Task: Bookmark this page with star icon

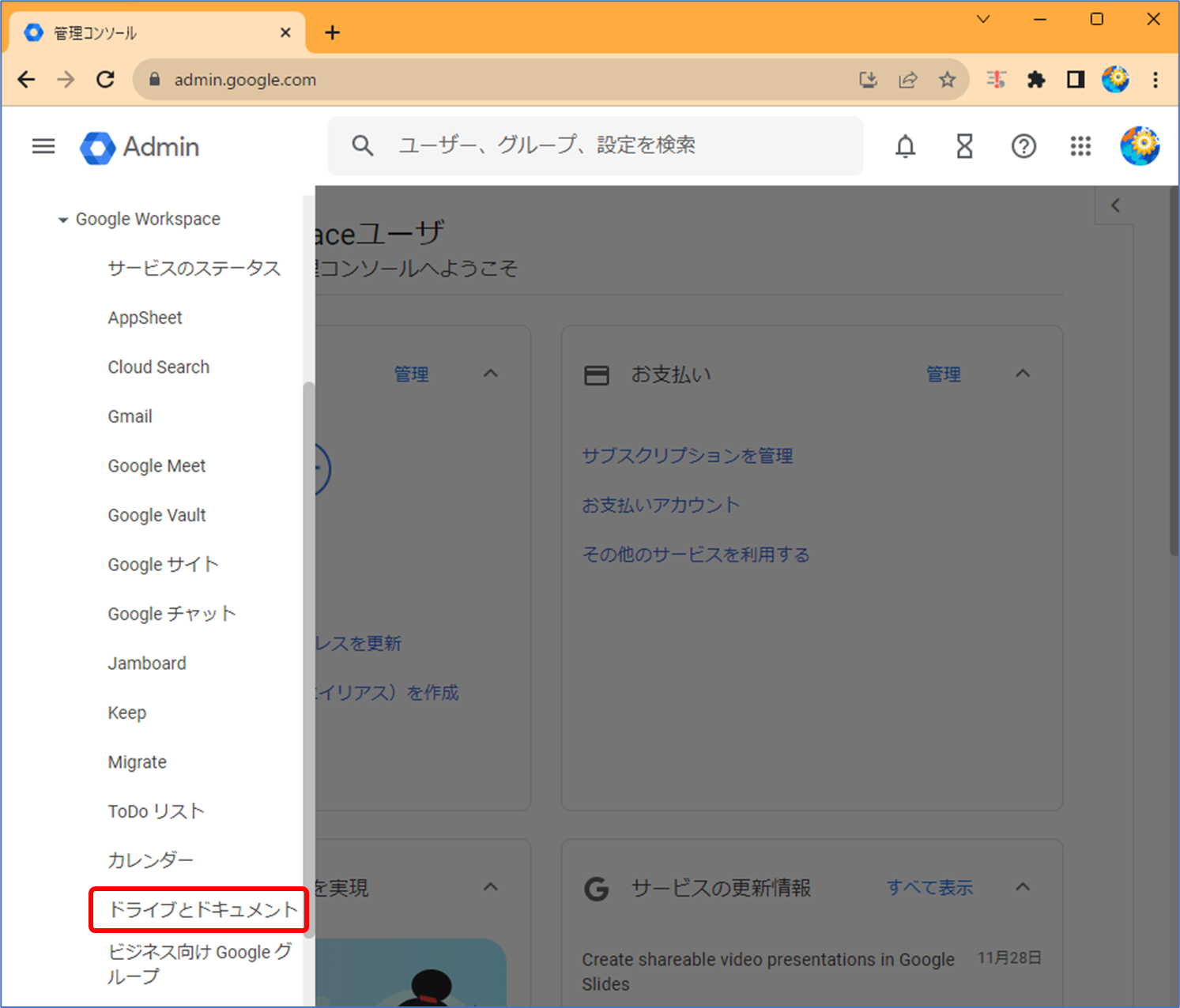Action: pyautogui.click(x=947, y=79)
